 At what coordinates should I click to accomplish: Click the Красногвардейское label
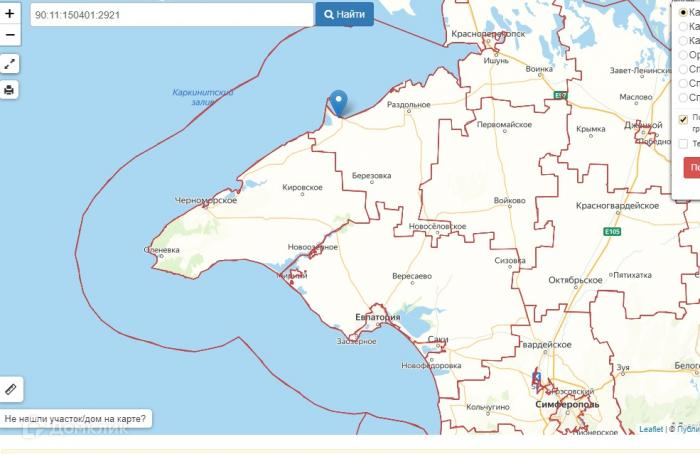(617, 206)
